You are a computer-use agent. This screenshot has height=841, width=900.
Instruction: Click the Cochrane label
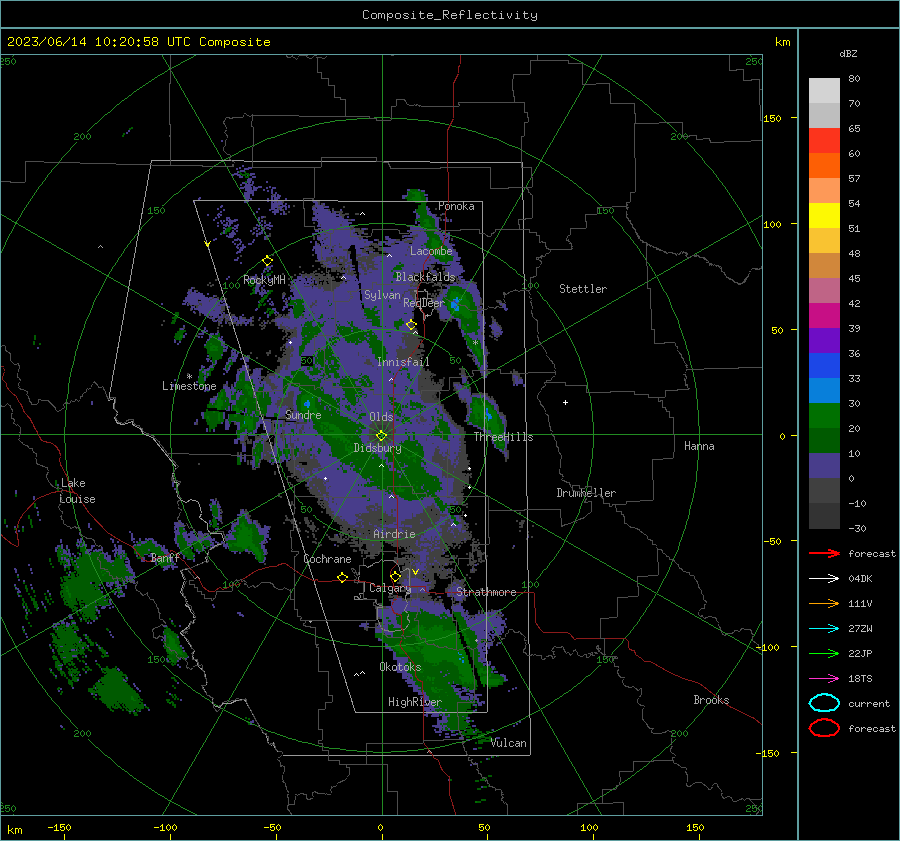coord(327,559)
